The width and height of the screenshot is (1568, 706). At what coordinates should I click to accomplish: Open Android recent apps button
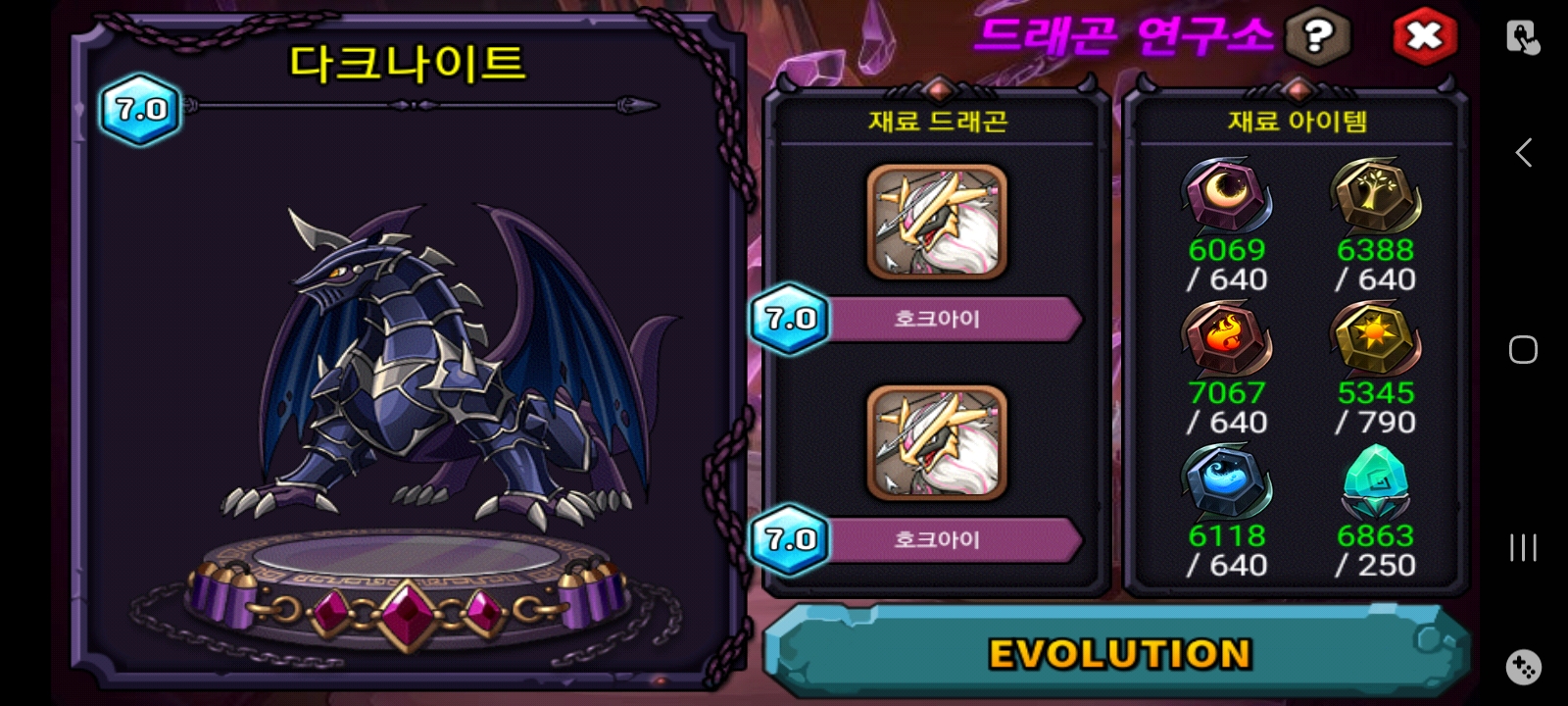tap(1523, 547)
